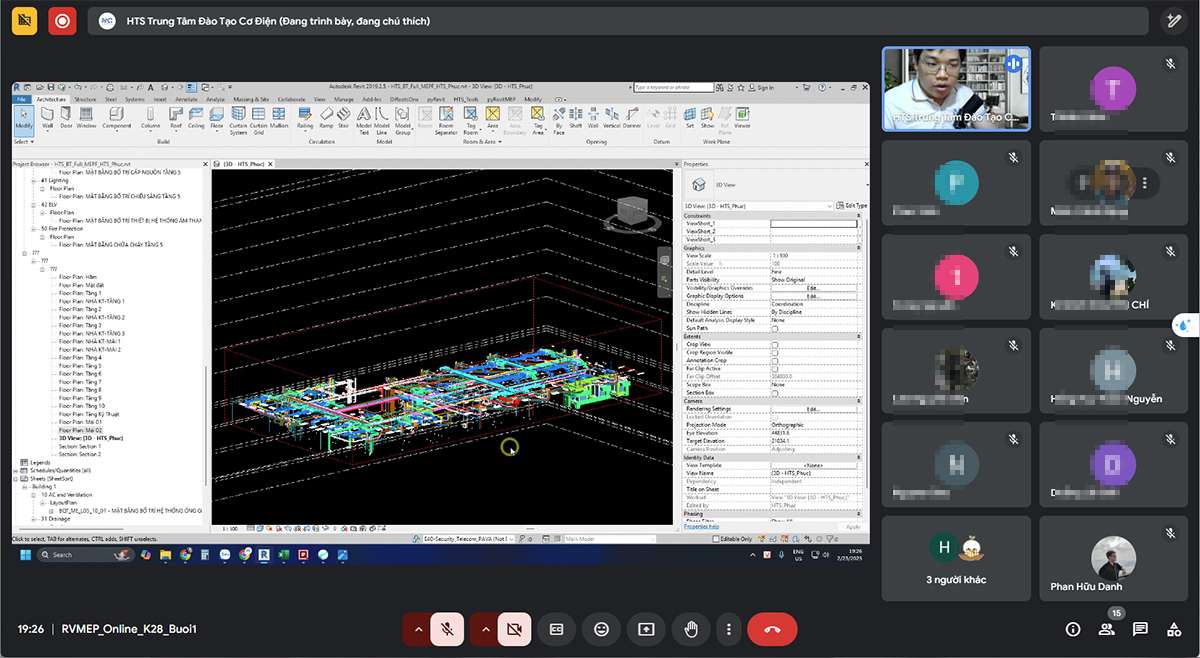Expand the Select panel dropdown
Screen dimensions: 1200x658
click(x=23, y=142)
